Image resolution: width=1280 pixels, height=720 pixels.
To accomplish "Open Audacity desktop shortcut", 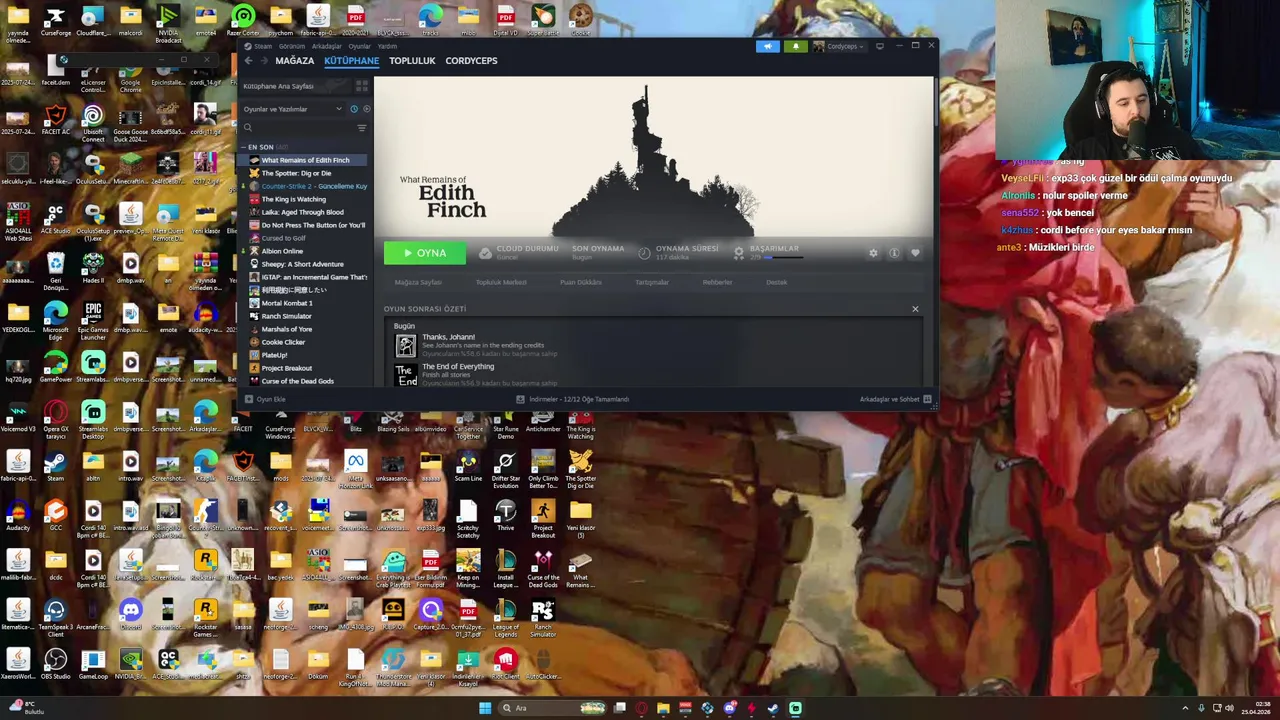I will click(x=18, y=516).
